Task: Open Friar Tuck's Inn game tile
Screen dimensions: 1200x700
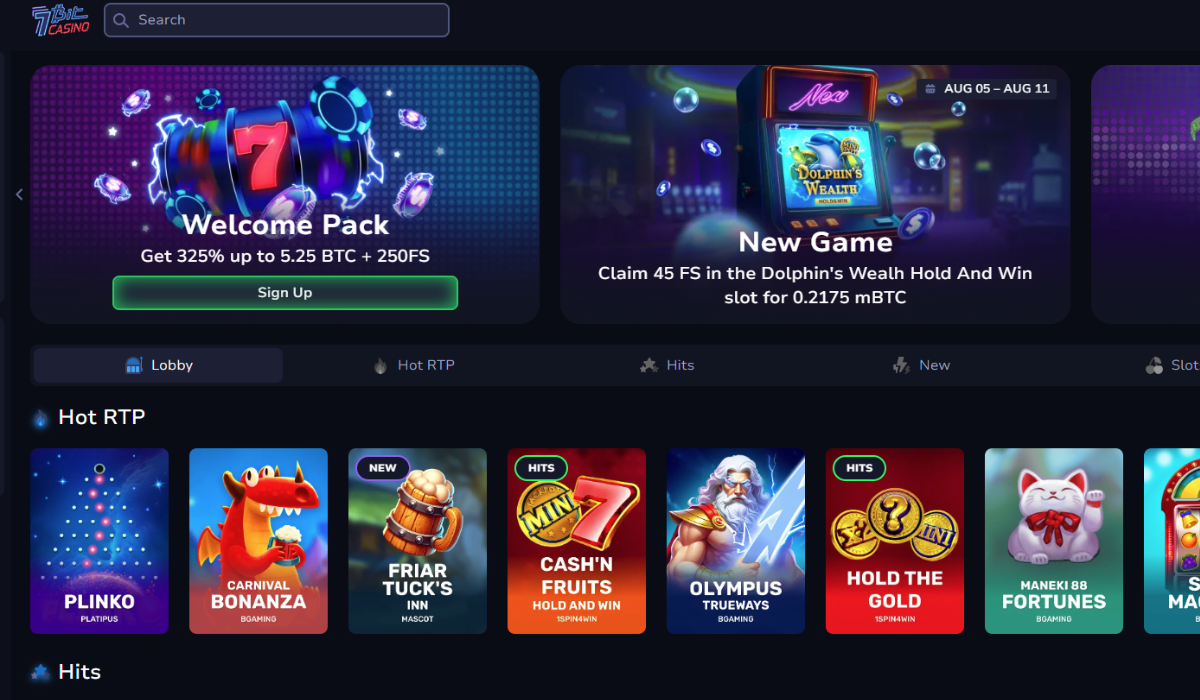Action: click(x=417, y=541)
